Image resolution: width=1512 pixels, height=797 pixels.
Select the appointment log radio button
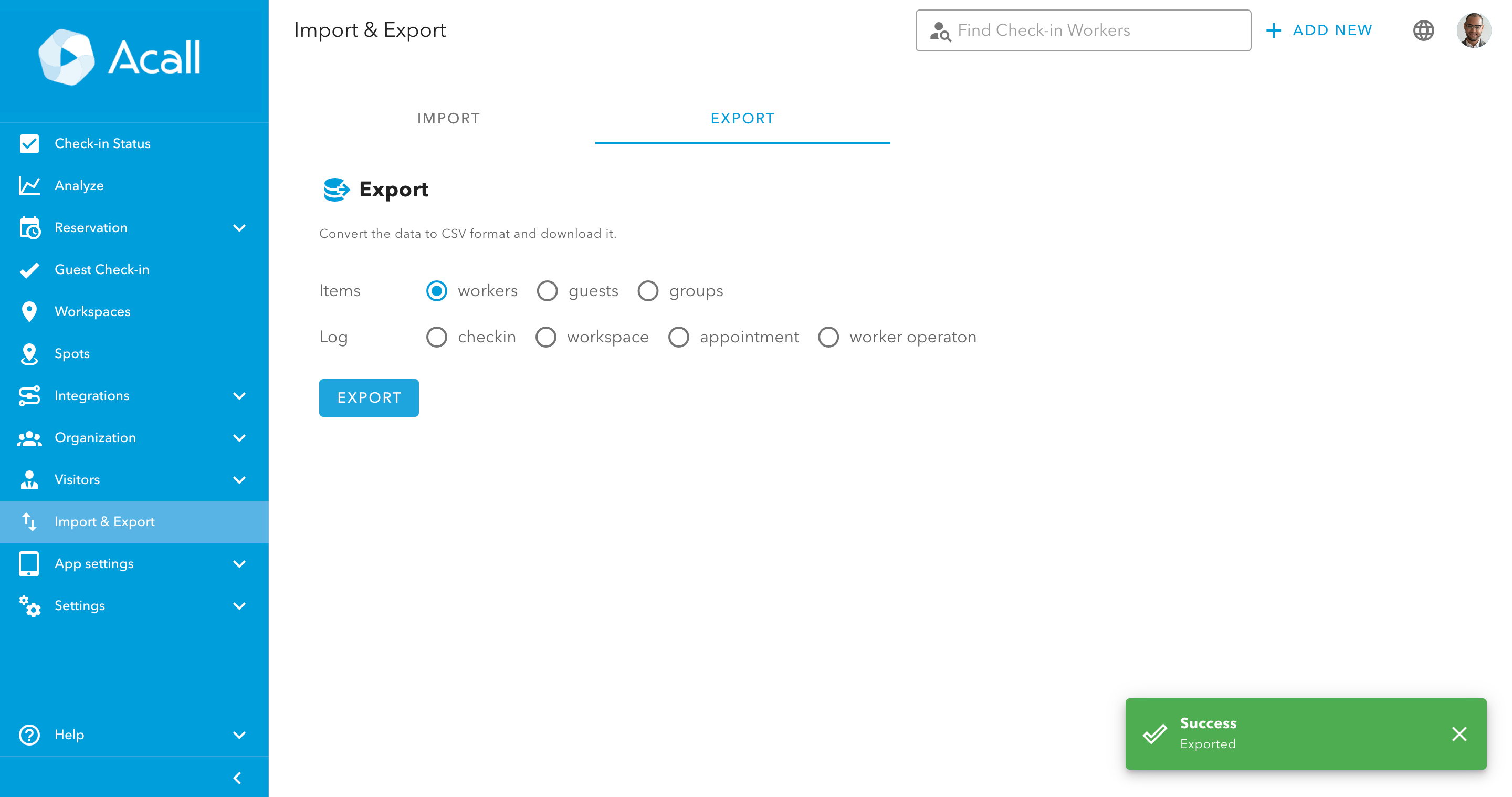click(678, 338)
